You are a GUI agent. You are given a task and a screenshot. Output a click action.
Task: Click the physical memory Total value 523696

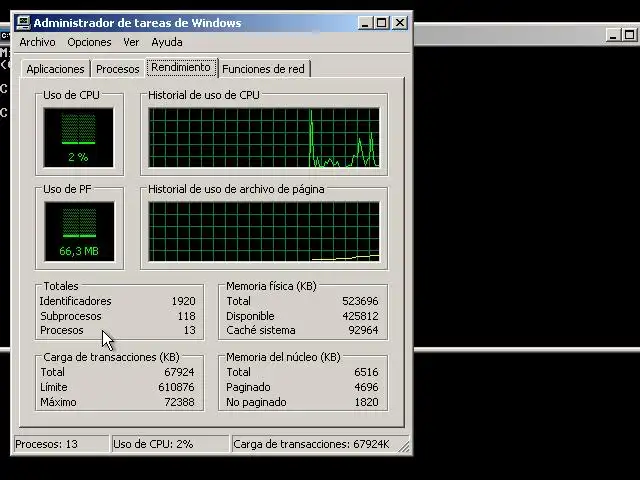[360, 301]
